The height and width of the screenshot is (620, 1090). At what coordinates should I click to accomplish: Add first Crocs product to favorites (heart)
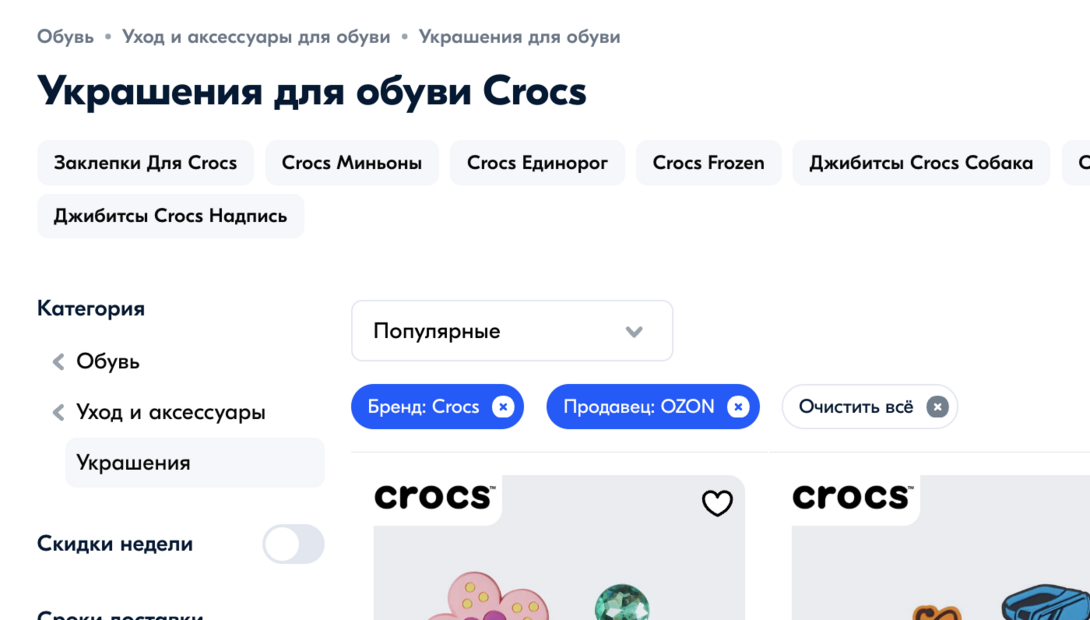[x=717, y=503]
